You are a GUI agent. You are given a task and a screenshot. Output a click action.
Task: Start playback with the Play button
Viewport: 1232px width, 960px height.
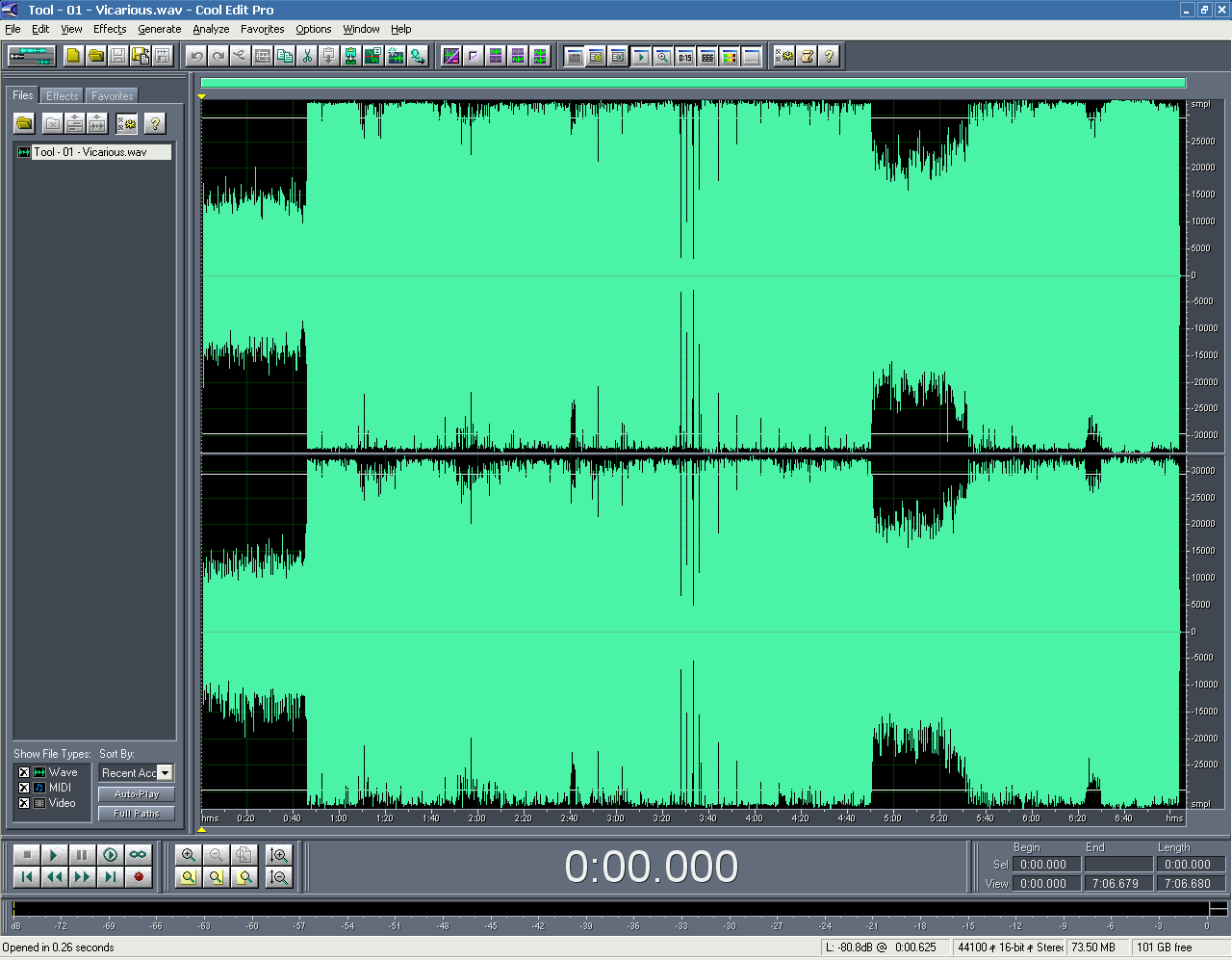55,855
